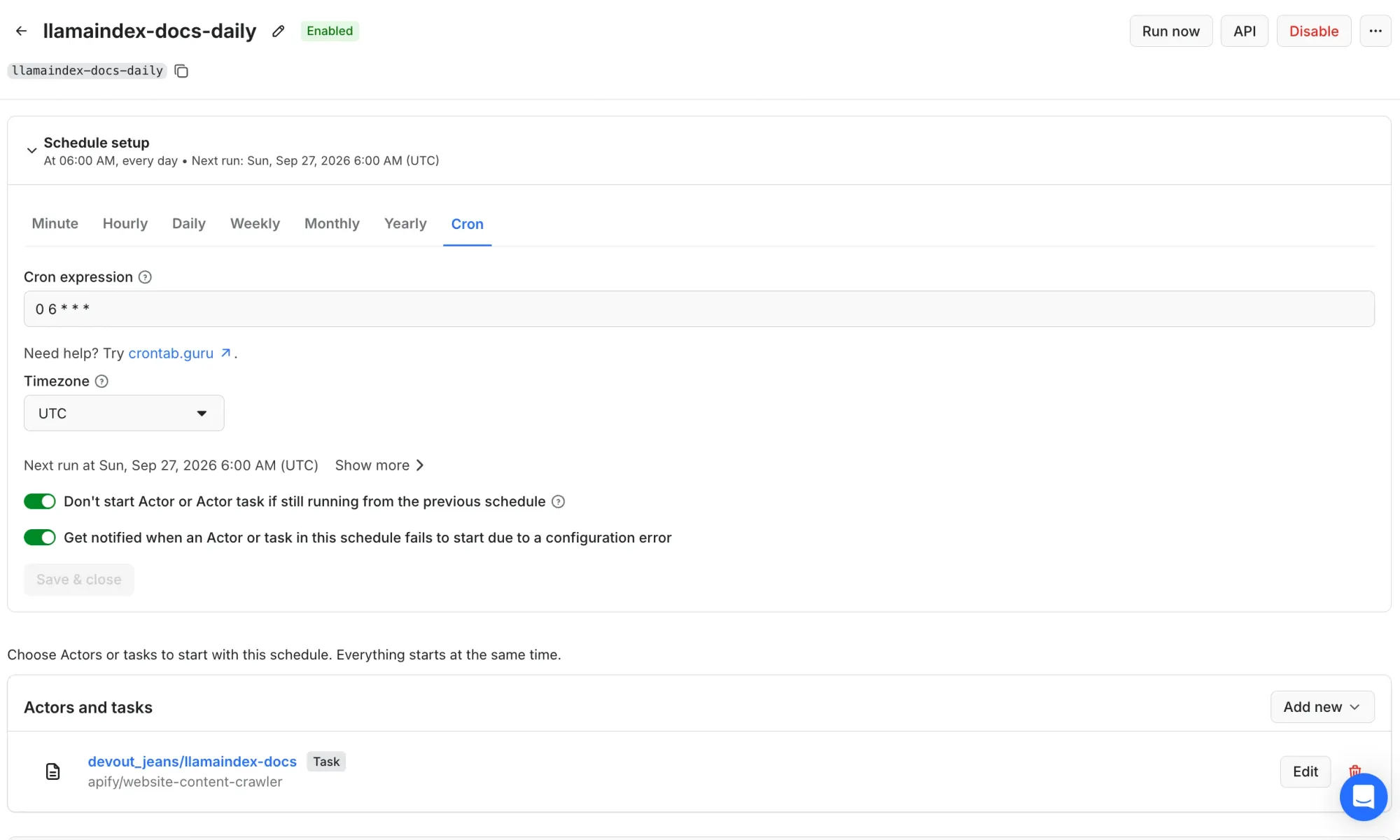Viewport: 1400px width, 840px height.
Task: Delete the llamaindex-docs task with trash icon
Action: 1355,770
